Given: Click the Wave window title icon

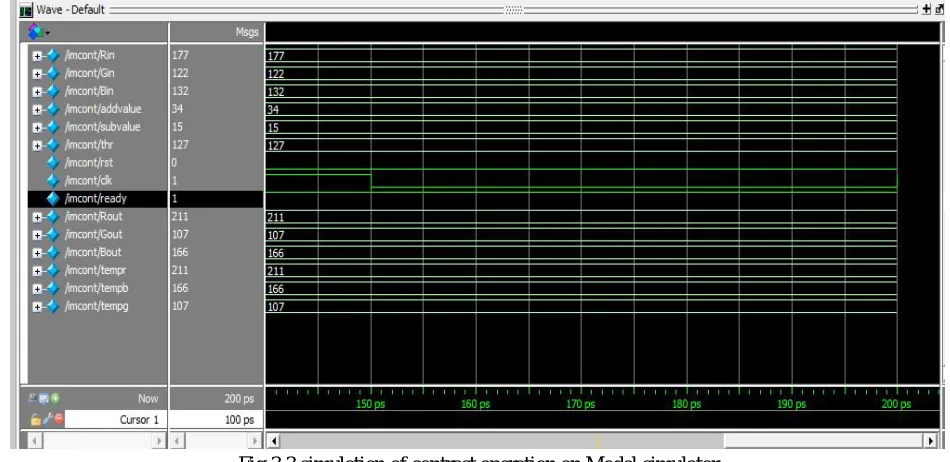Looking at the screenshot, I should 27,10.
